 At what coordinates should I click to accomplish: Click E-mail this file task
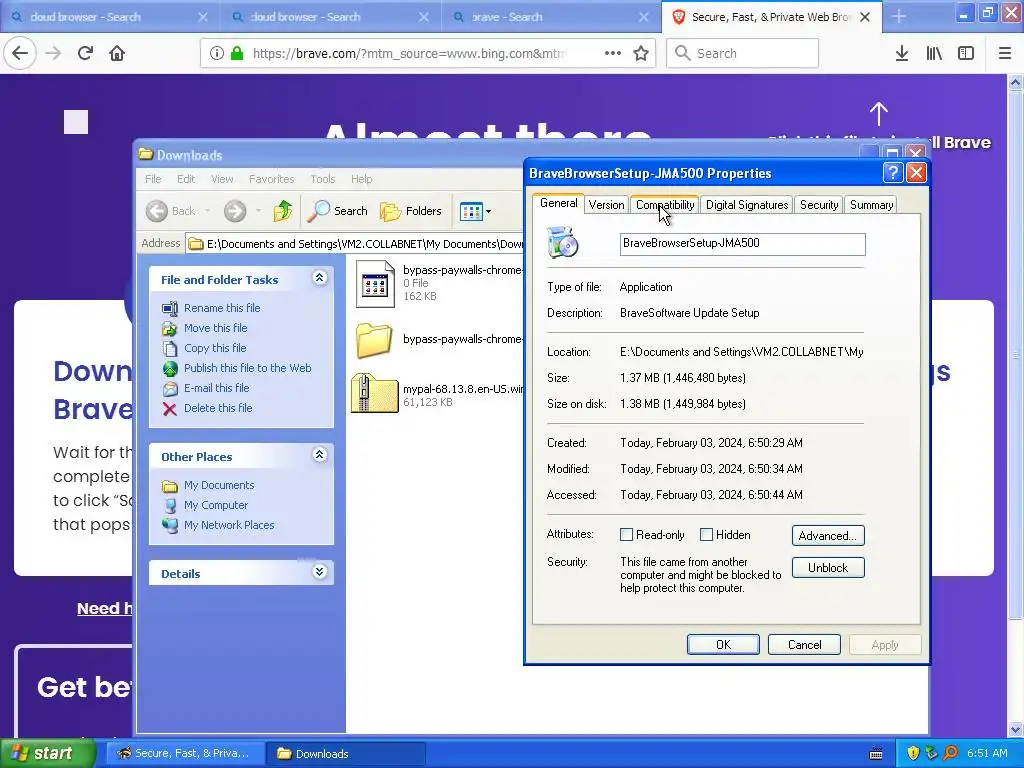(x=216, y=388)
